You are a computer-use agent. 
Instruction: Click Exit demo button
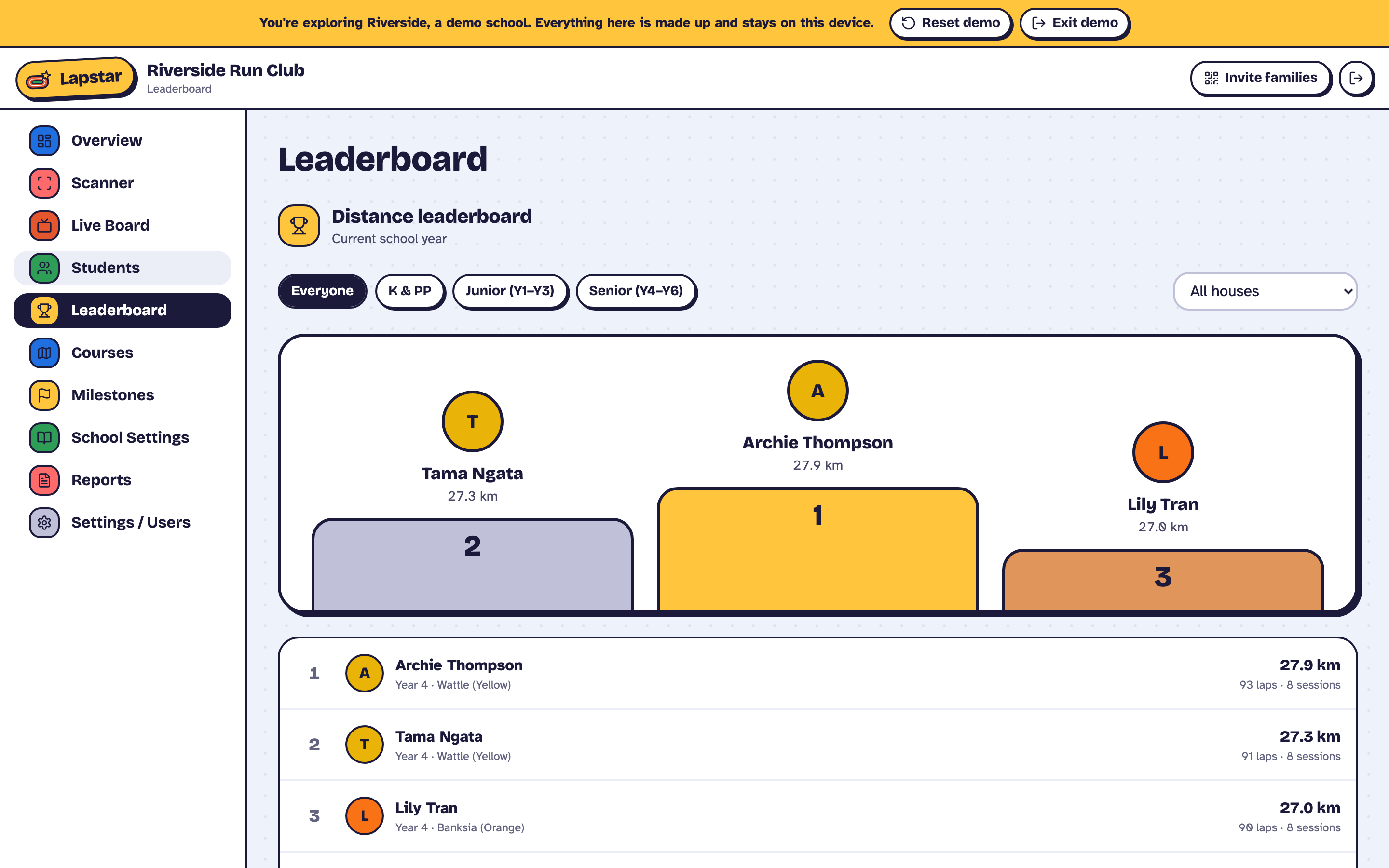pyautogui.click(x=1075, y=23)
